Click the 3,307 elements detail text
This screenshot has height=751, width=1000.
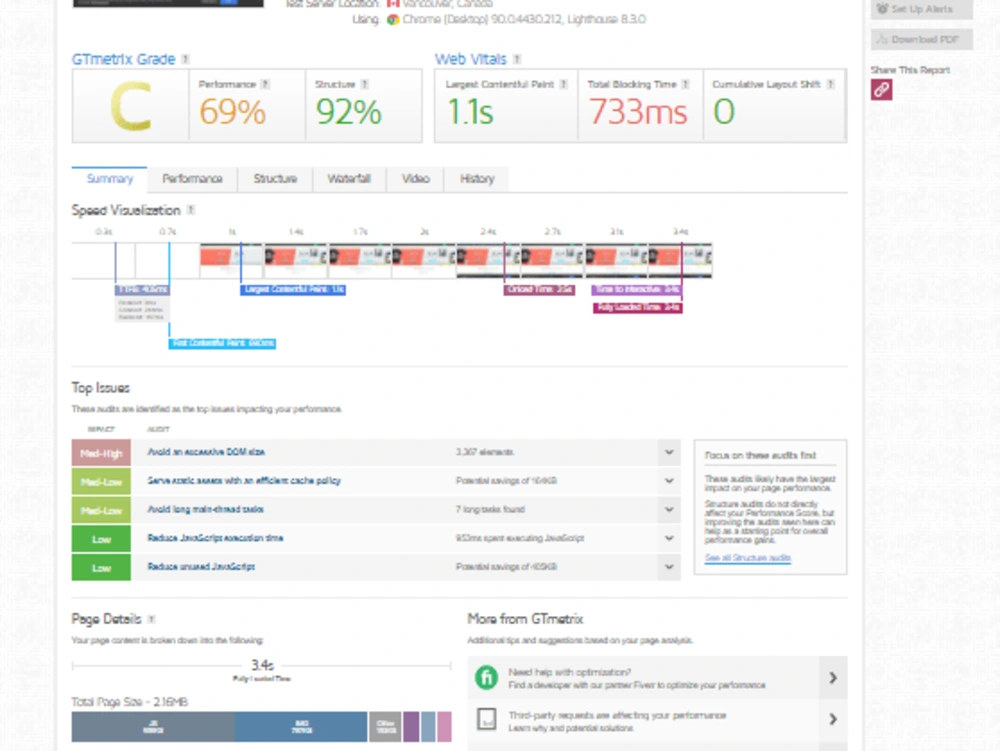pos(485,452)
